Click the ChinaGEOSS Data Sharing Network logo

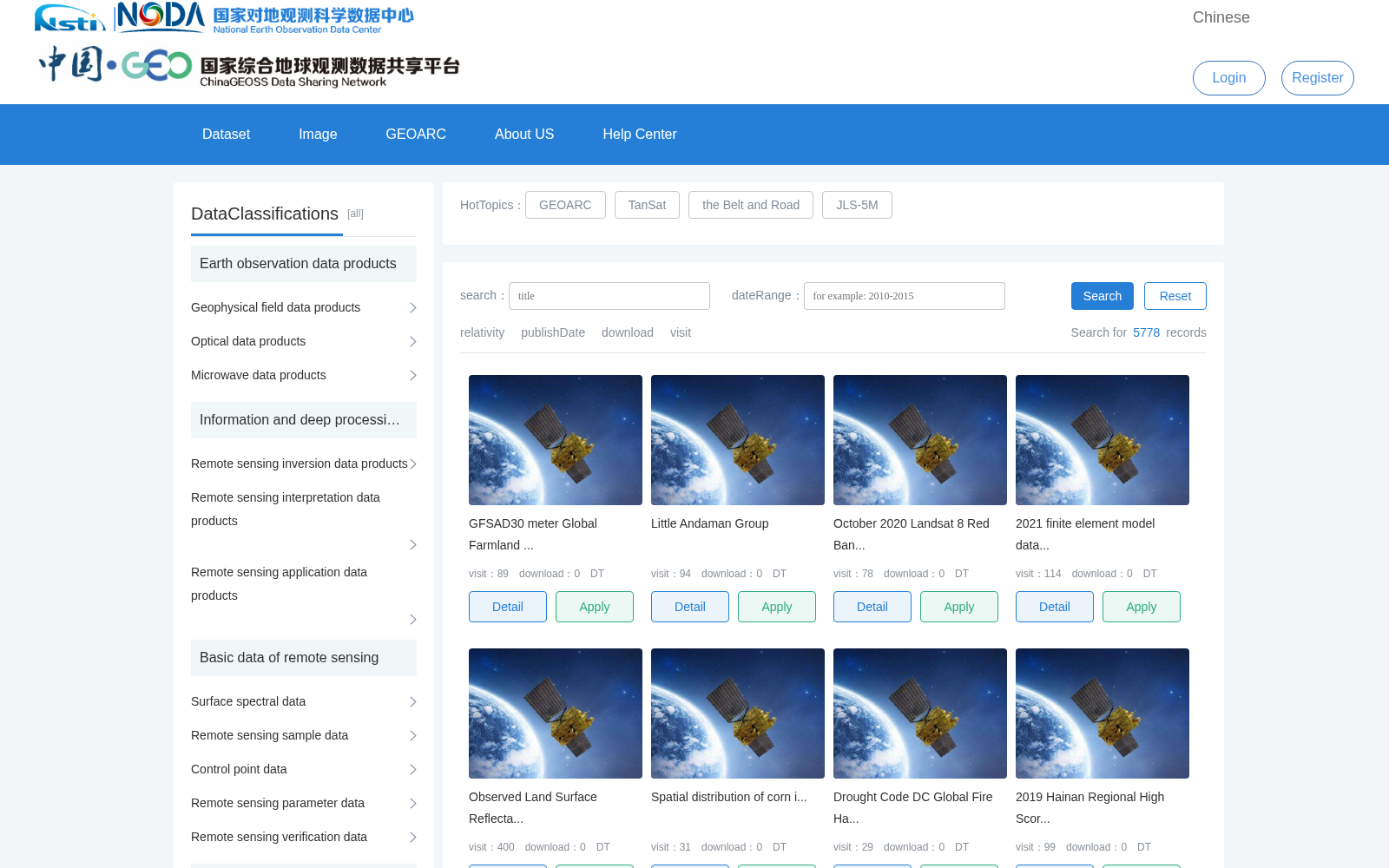[248, 66]
